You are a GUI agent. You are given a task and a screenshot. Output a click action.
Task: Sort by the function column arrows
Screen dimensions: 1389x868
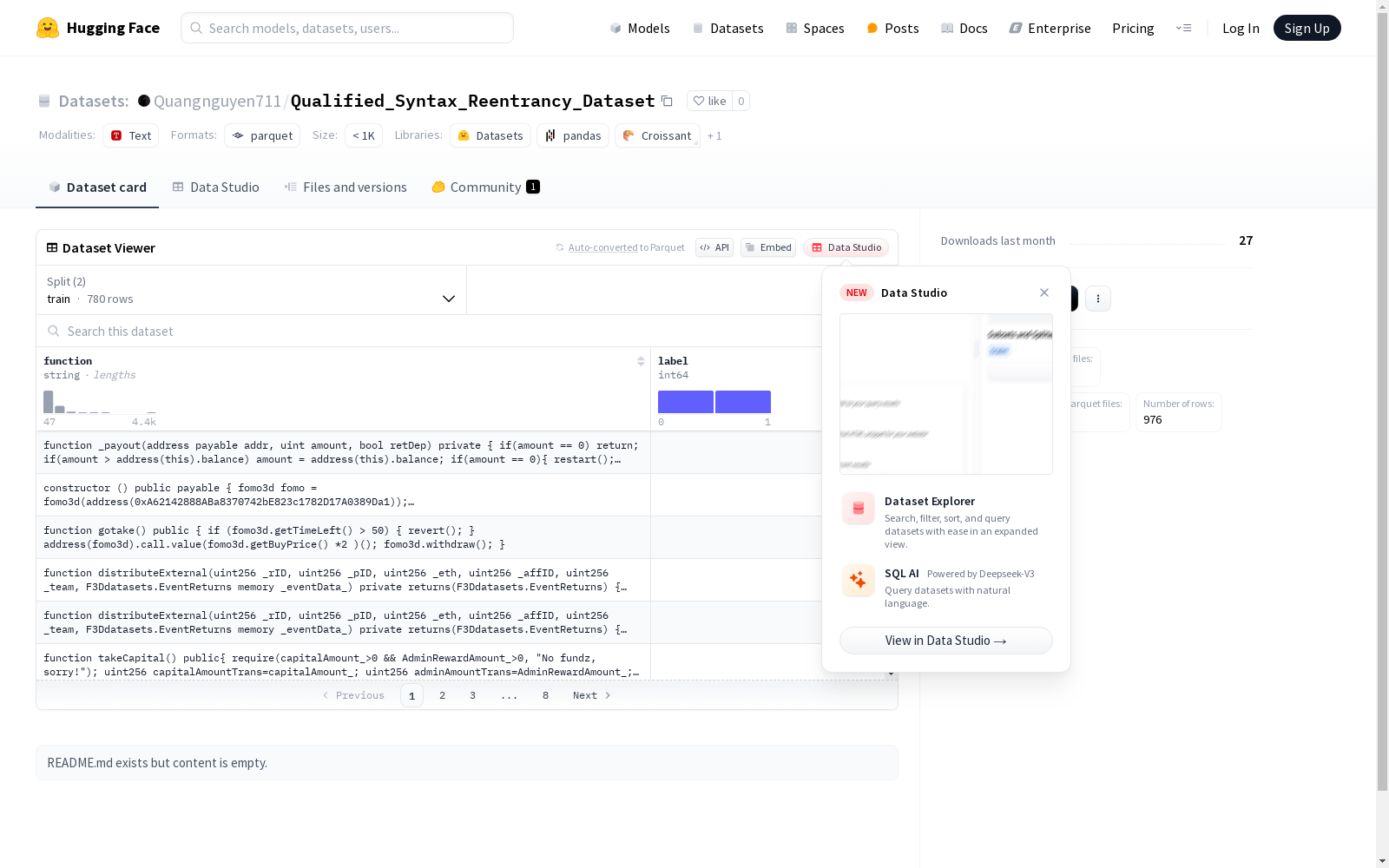tap(641, 361)
